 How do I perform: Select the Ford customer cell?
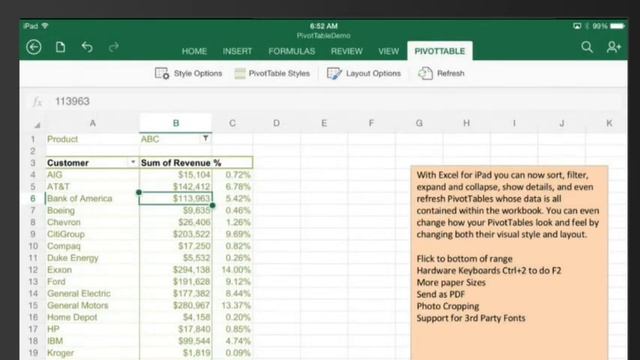pyautogui.click(x=93, y=282)
